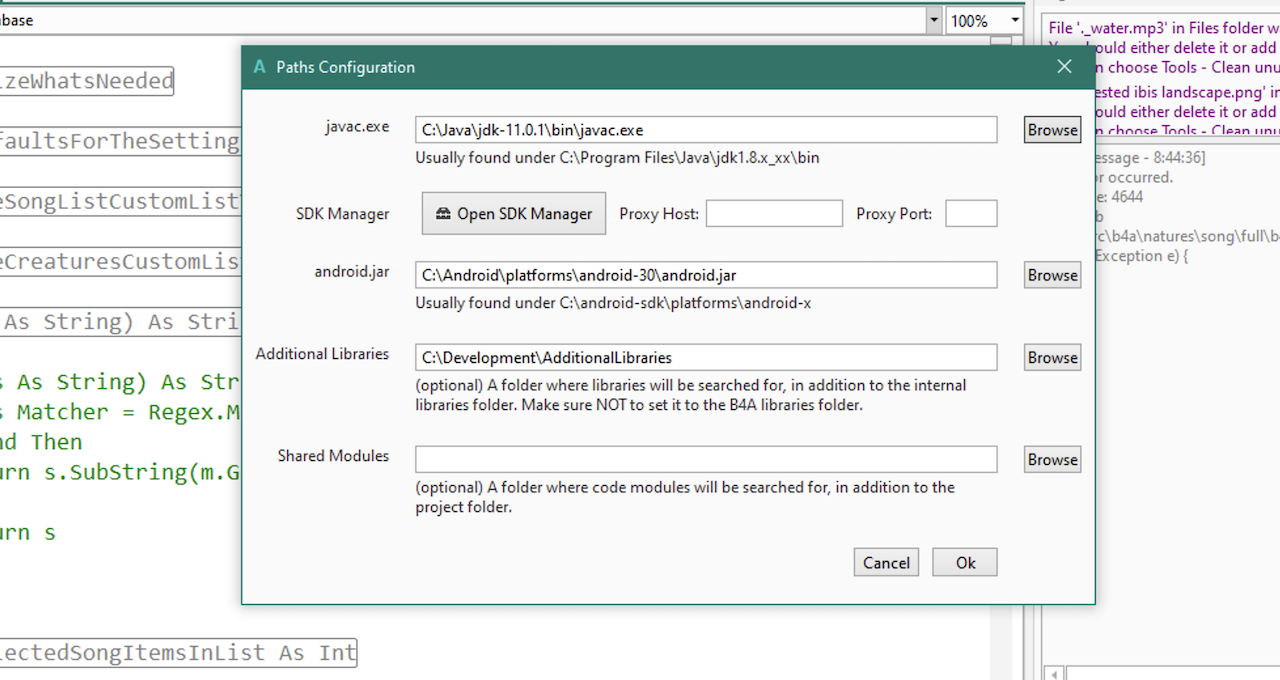This screenshot has height=680, width=1280.
Task: Cancel the paths configuration changes
Action: click(886, 562)
